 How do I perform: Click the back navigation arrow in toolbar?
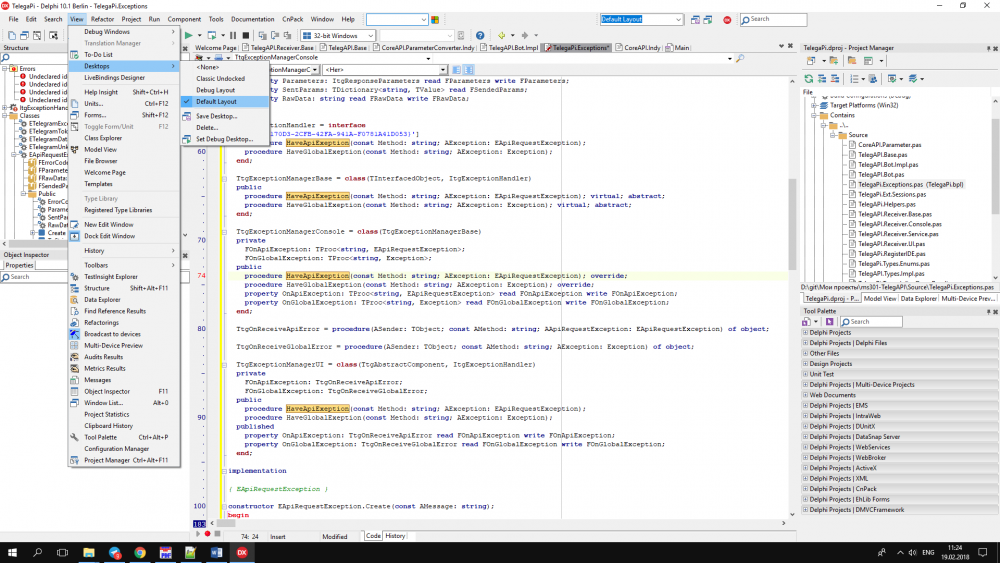click(502, 36)
